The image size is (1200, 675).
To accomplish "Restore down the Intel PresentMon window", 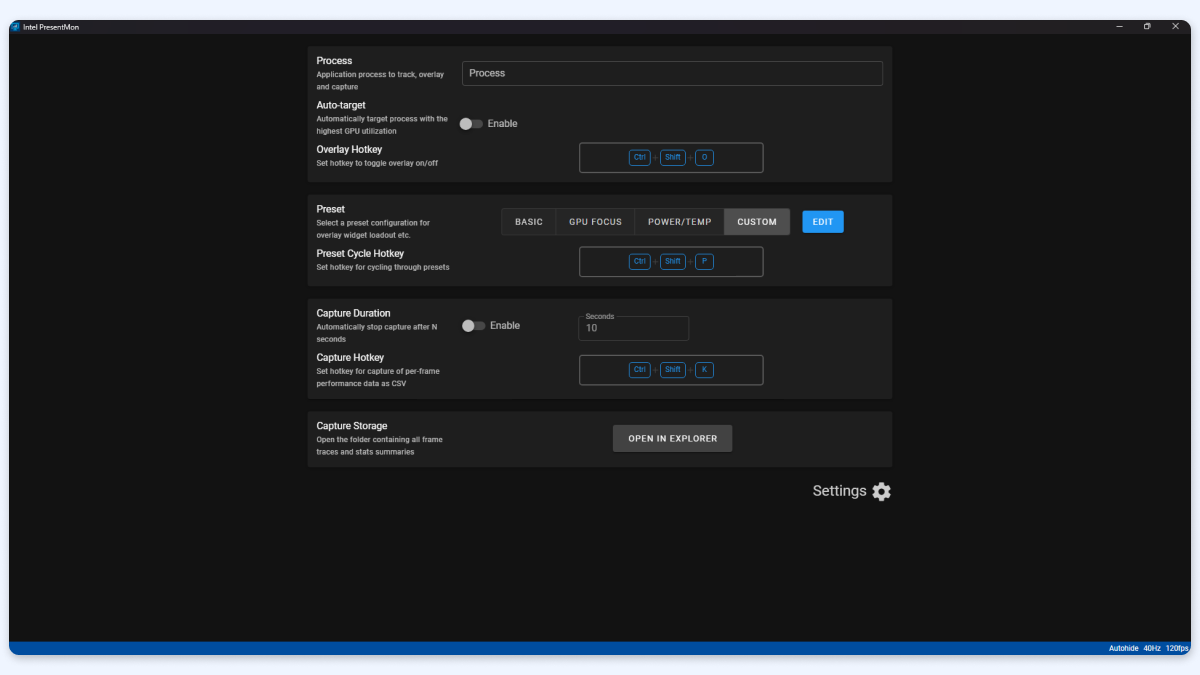I will (x=1147, y=27).
